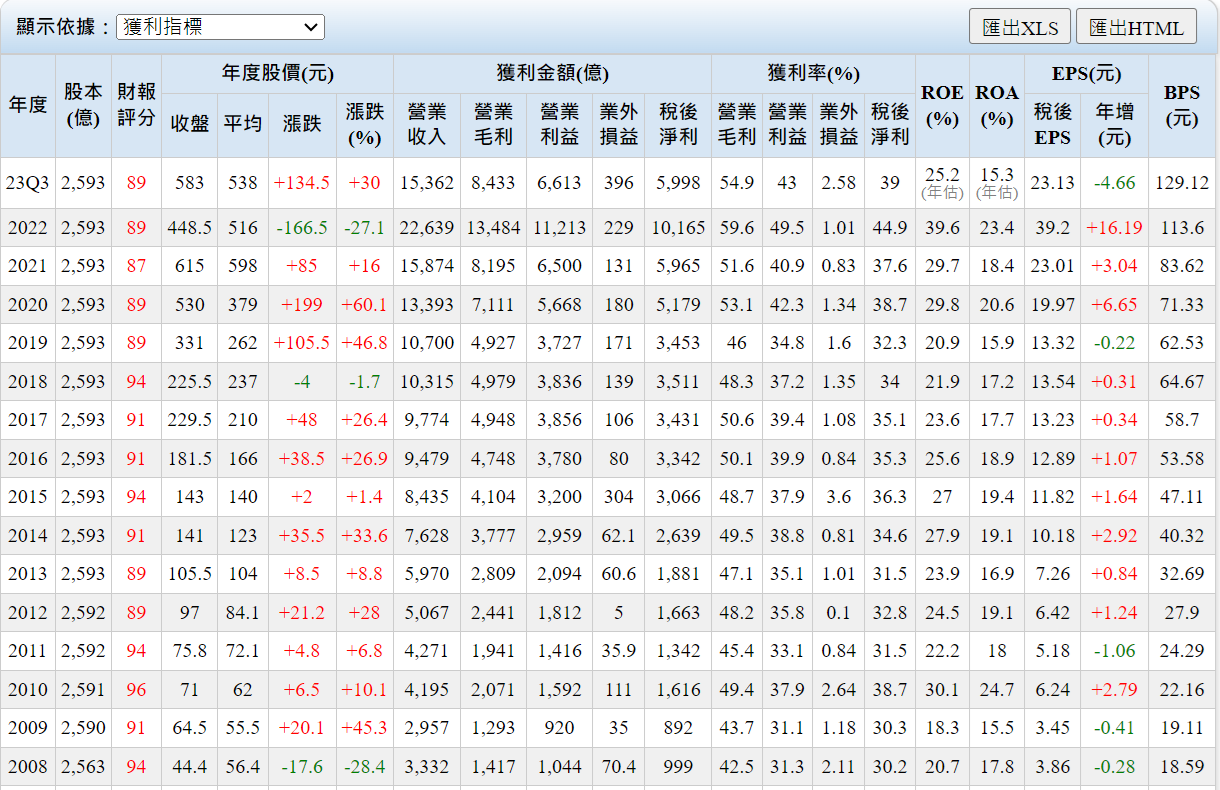The height and width of the screenshot is (790, 1220).
Task: Click the 2022 net profit value 10,165
Action: coord(678,228)
